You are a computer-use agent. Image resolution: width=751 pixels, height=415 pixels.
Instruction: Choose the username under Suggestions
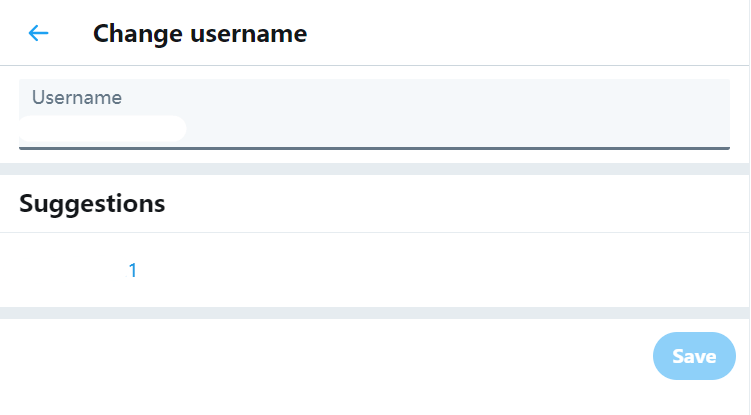point(132,270)
